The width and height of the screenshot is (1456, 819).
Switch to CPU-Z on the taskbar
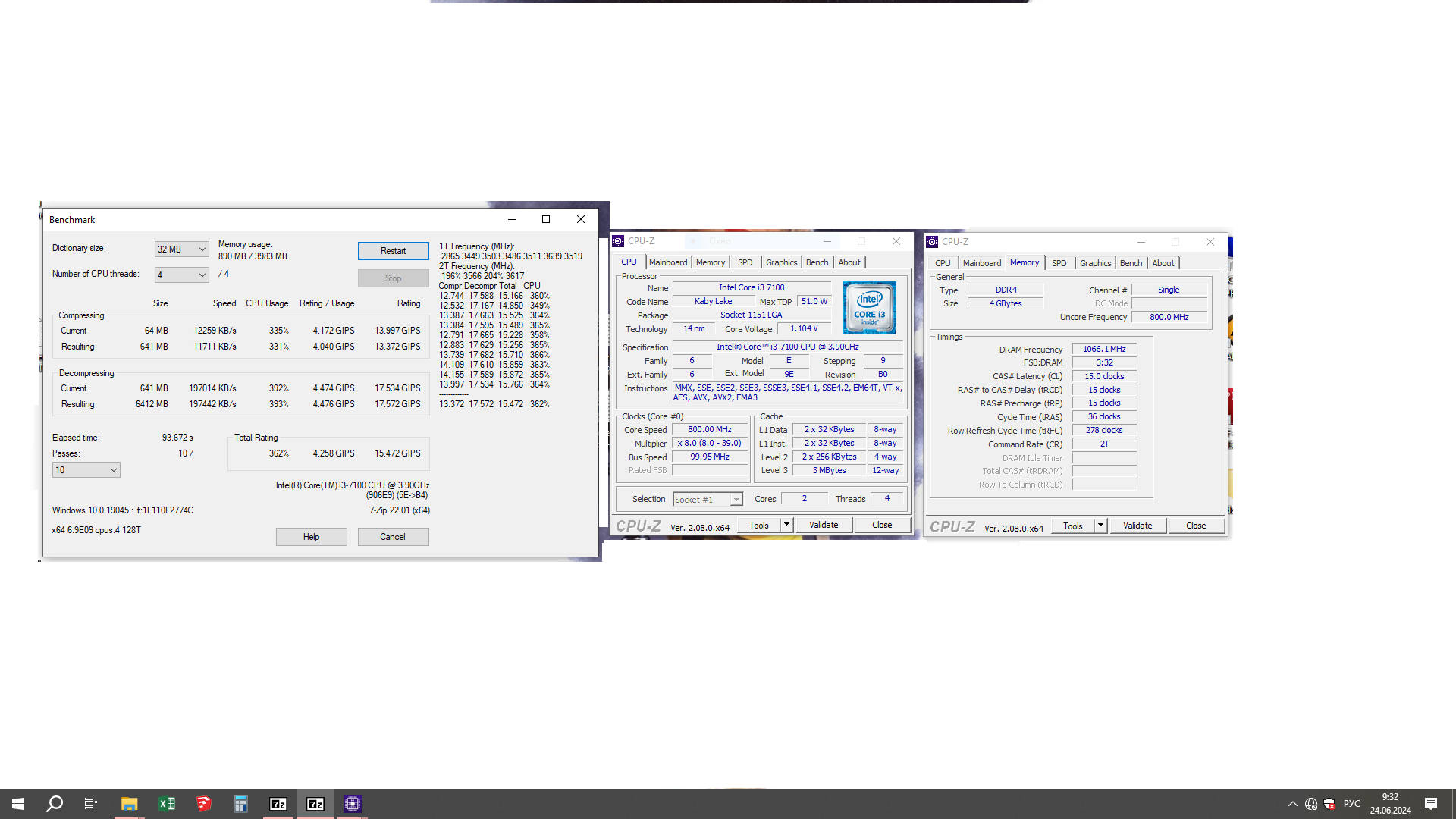click(352, 804)
